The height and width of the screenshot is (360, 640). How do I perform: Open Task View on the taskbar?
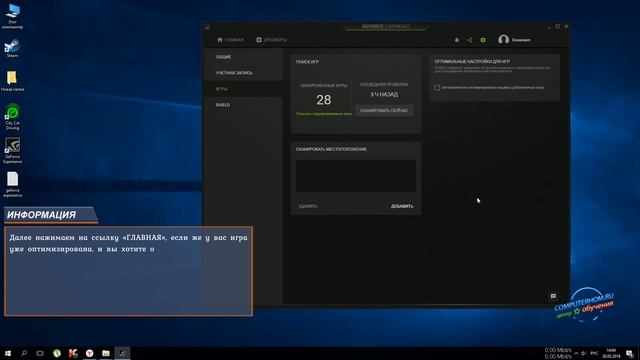[x=40, y=353]
